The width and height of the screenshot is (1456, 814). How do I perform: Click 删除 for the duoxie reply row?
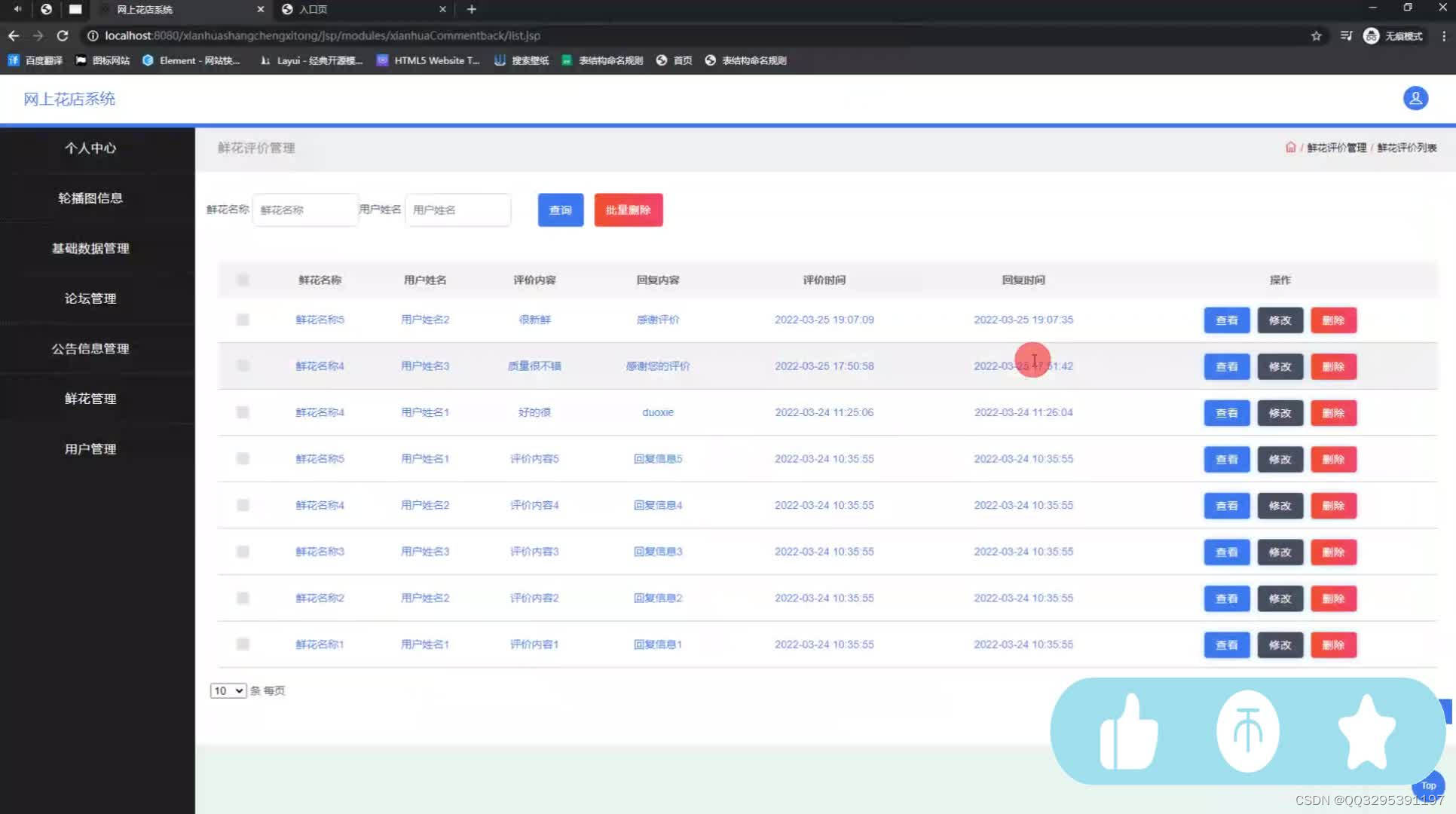(x=1333, y=413)
